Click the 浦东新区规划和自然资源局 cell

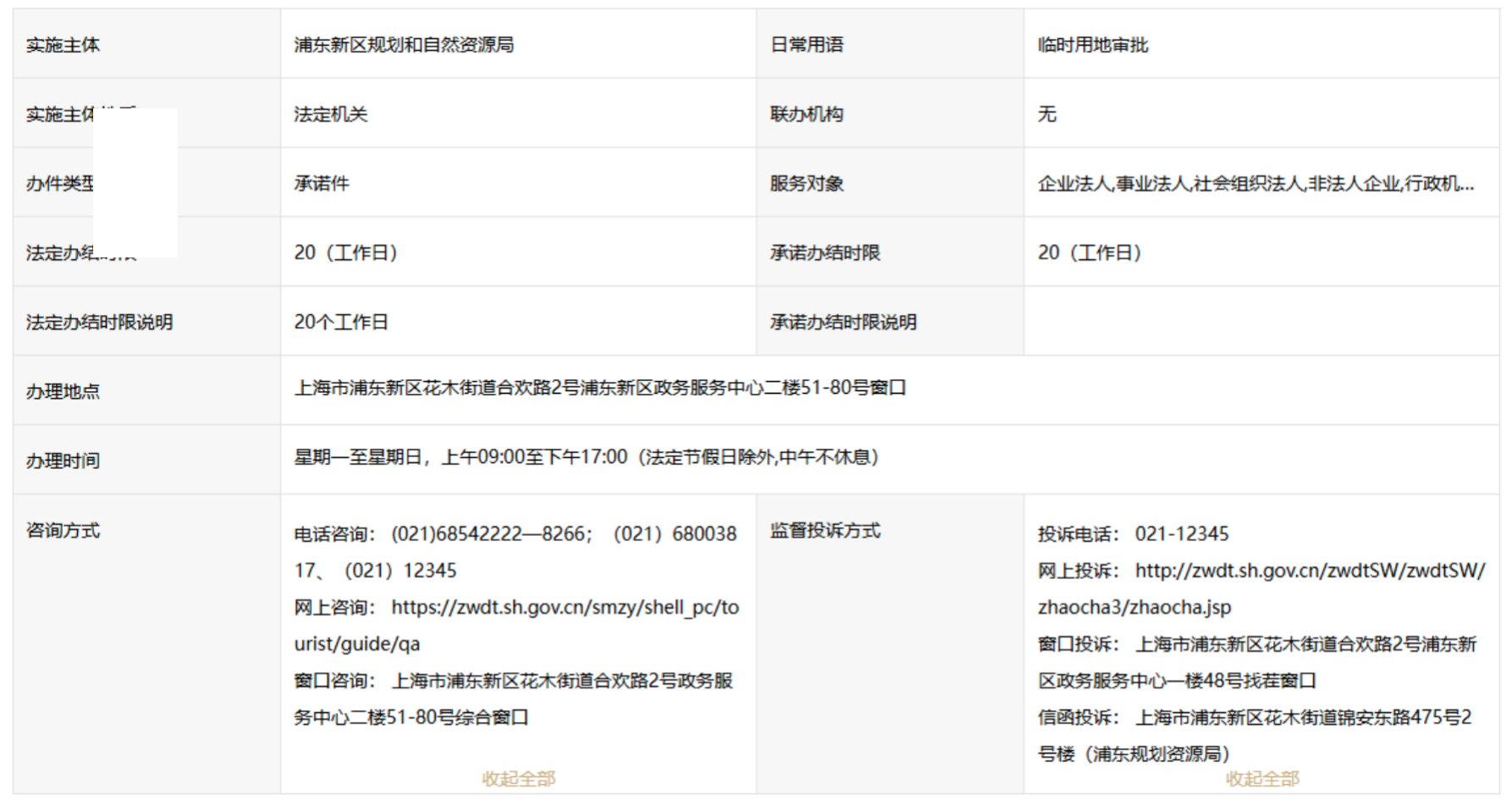404,45
